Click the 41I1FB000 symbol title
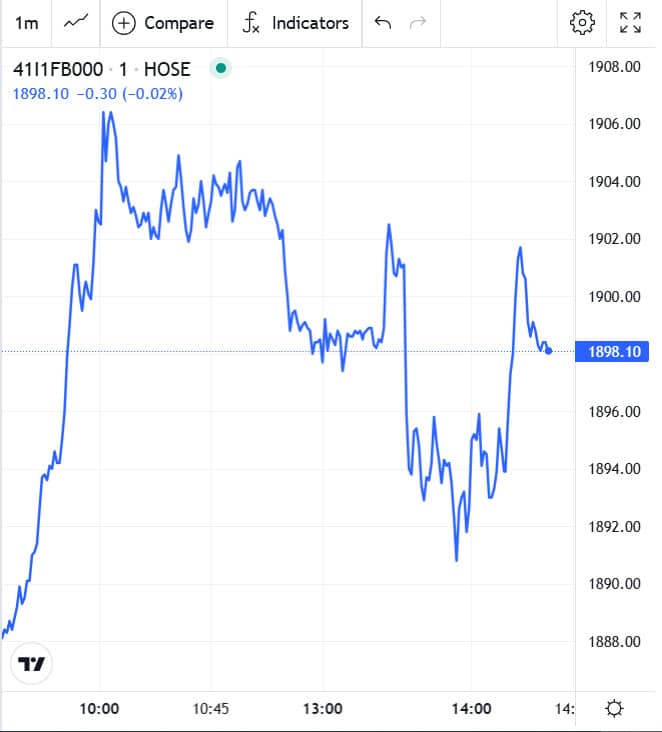The height and width of the screenshot is (732, 662). [x=58, y=70]
